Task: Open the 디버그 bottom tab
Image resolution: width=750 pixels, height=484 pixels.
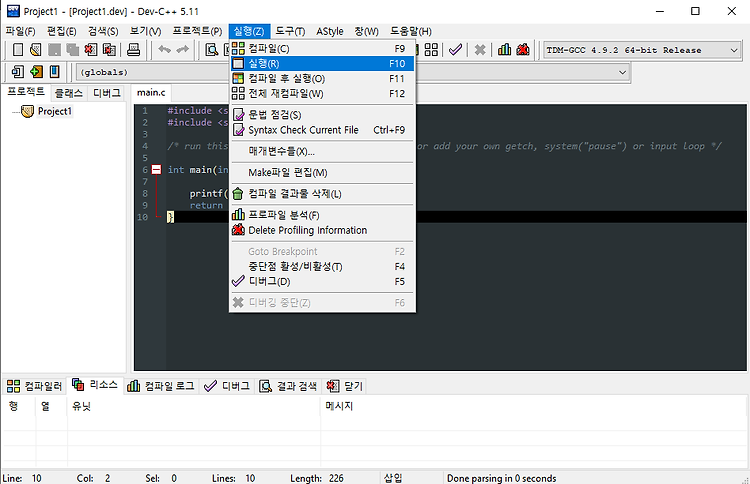Action: coord(227,386)
